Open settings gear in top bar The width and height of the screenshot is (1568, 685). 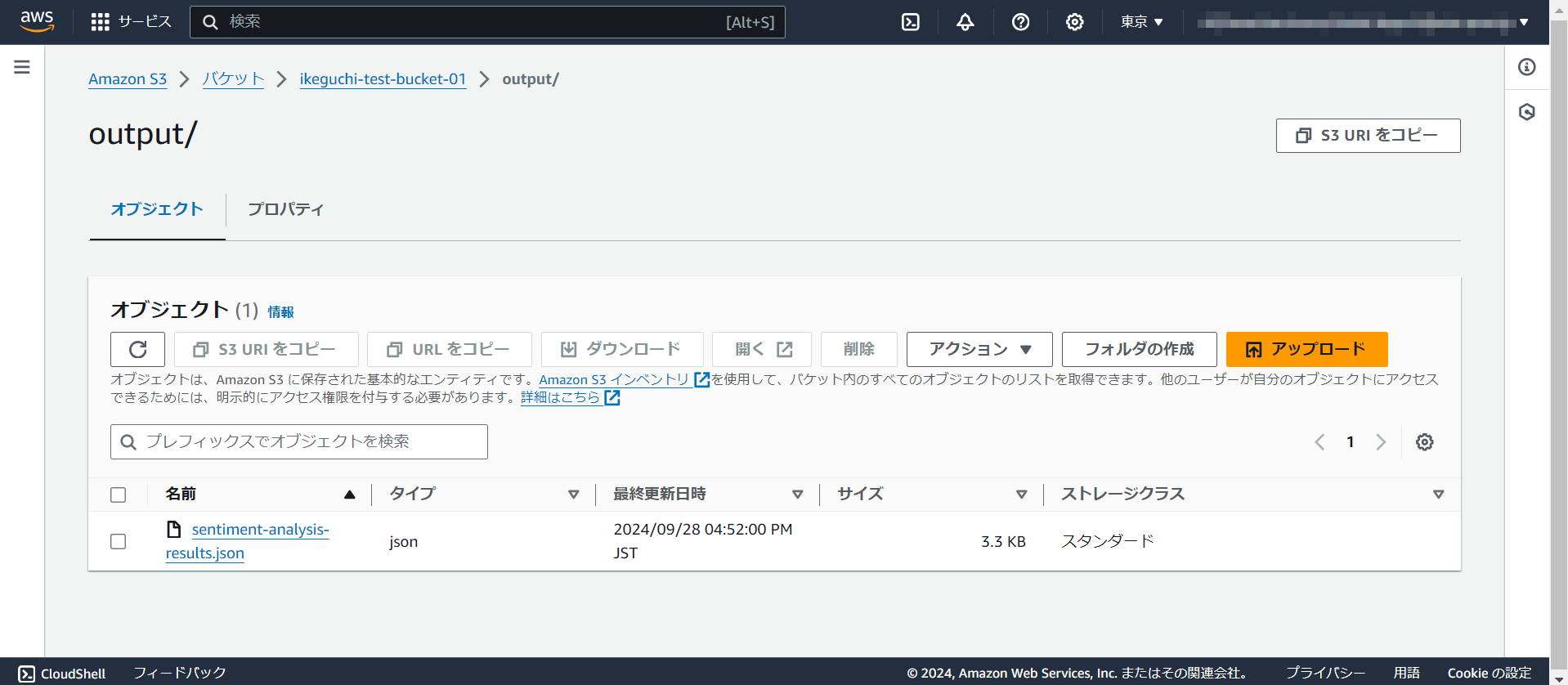click(x=1075, y=22)
